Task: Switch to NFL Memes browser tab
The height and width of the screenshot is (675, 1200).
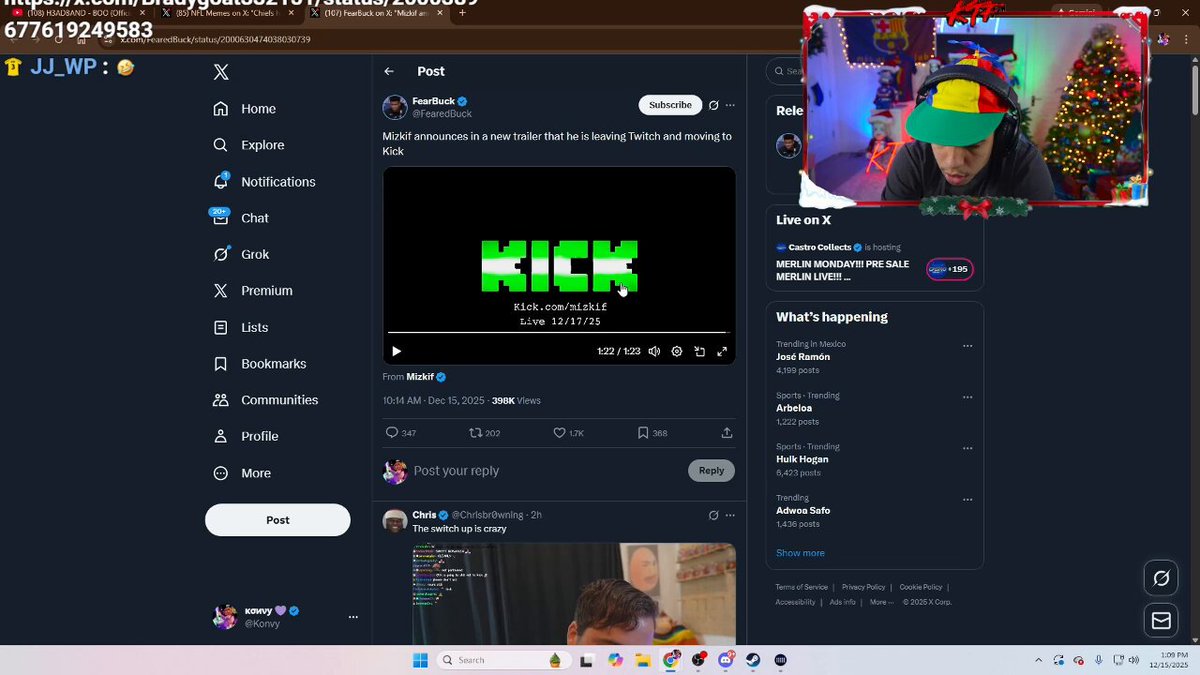Action: click(226, 13)
